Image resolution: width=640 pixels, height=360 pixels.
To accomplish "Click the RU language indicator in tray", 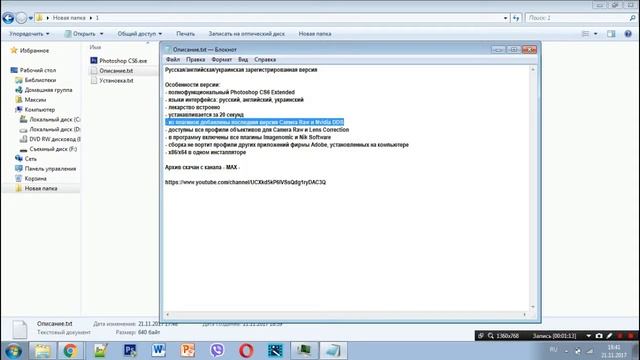I will (x=553, y=349).
